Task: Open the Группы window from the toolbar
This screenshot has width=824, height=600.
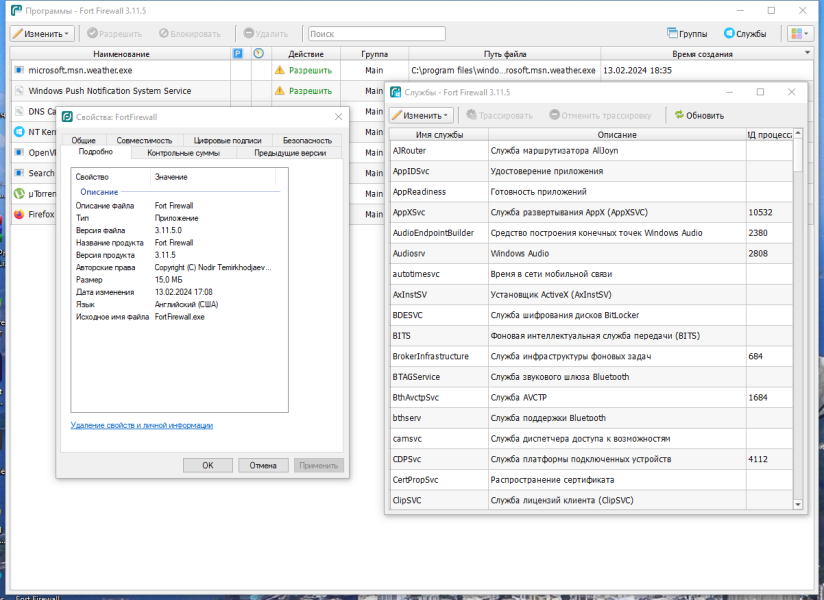Action: [687, 34]
